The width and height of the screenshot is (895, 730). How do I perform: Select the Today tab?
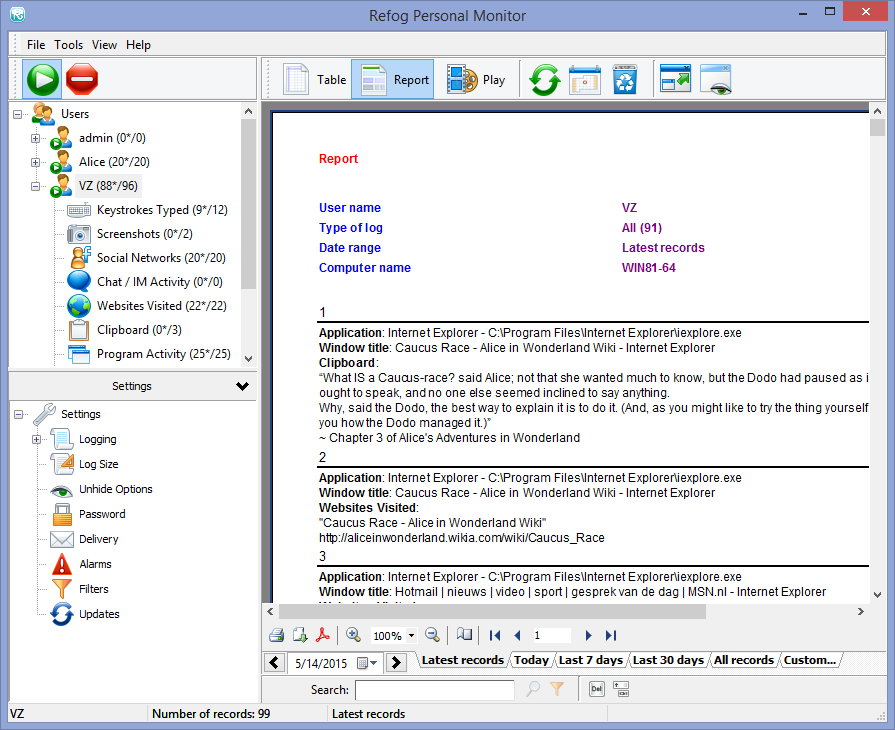(x=531, y=660)
